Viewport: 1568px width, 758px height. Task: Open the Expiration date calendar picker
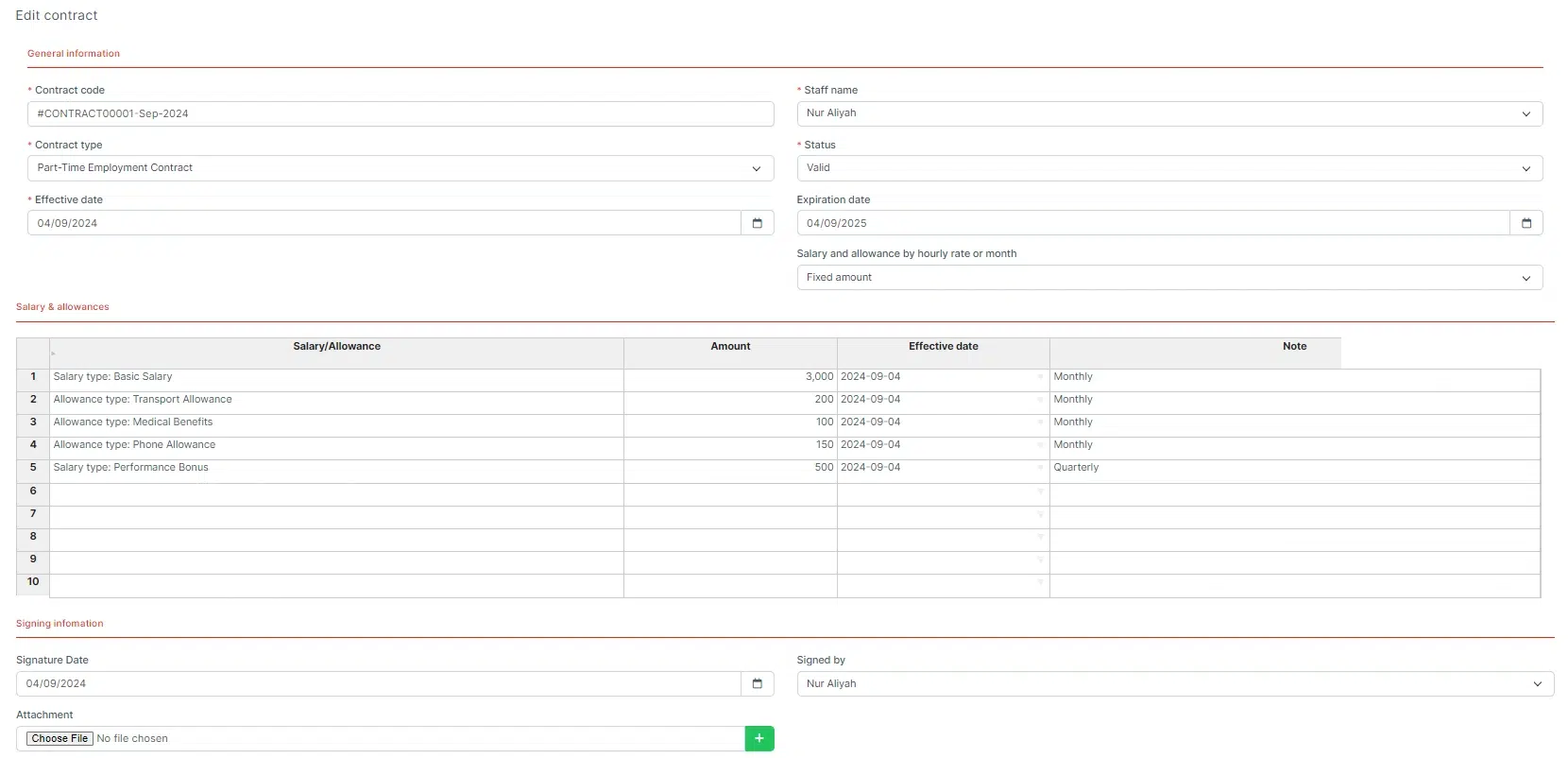click(1525, 223)
